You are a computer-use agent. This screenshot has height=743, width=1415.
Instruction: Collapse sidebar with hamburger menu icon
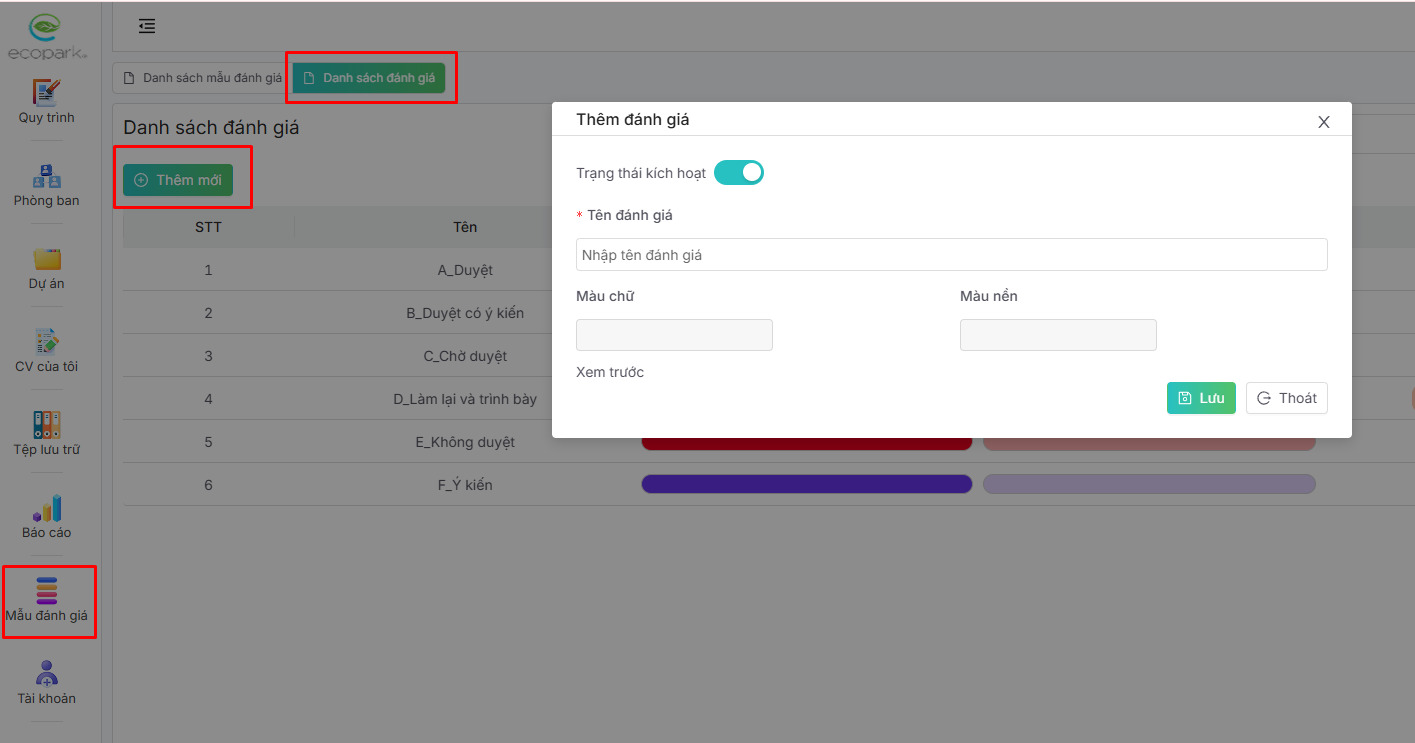coord(147,27)
